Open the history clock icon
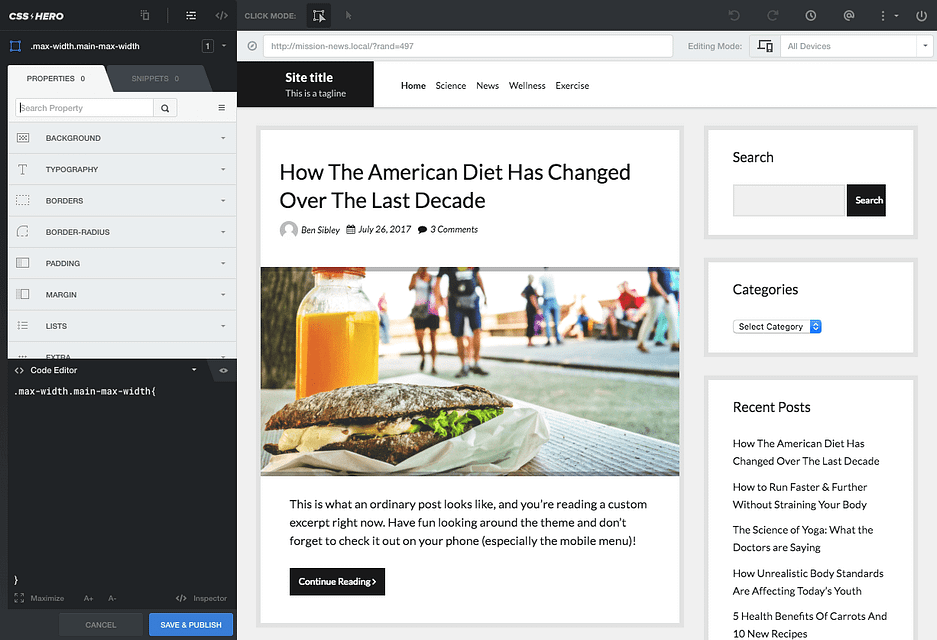Screen dimensions: 937x640 (x=811, y=16)
